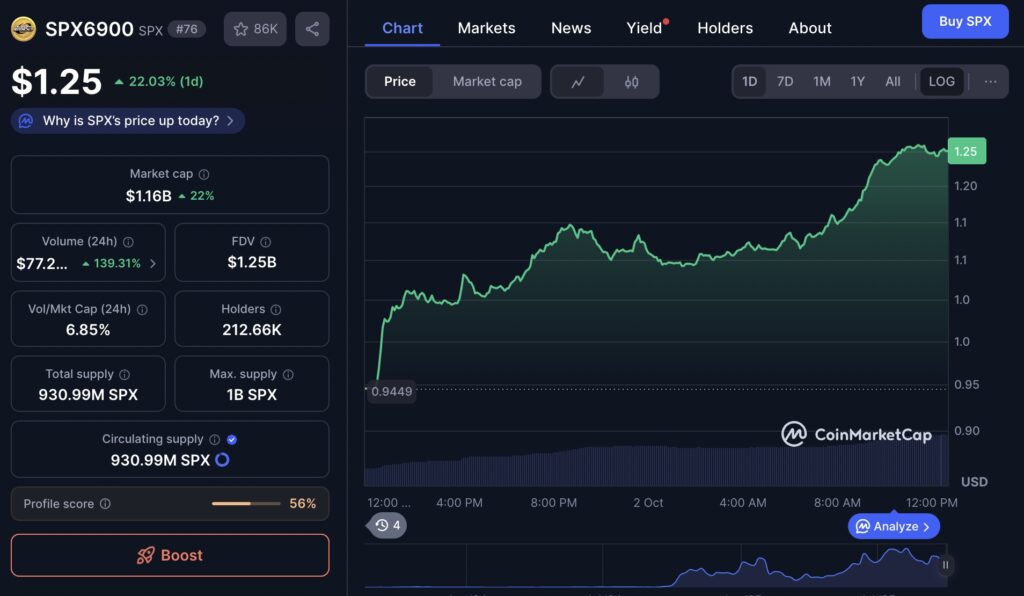The height and width of the screenshot is (596, 1024).
Task: Open Vol/Mkt Cap (24h) info icon
Action: tap(142, 309)
